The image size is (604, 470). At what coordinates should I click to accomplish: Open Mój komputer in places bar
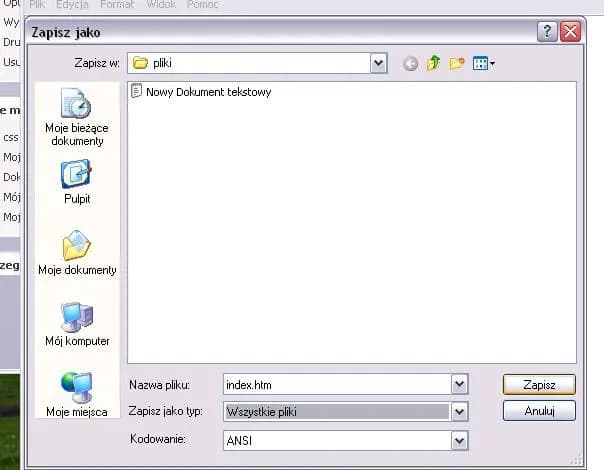76,323
